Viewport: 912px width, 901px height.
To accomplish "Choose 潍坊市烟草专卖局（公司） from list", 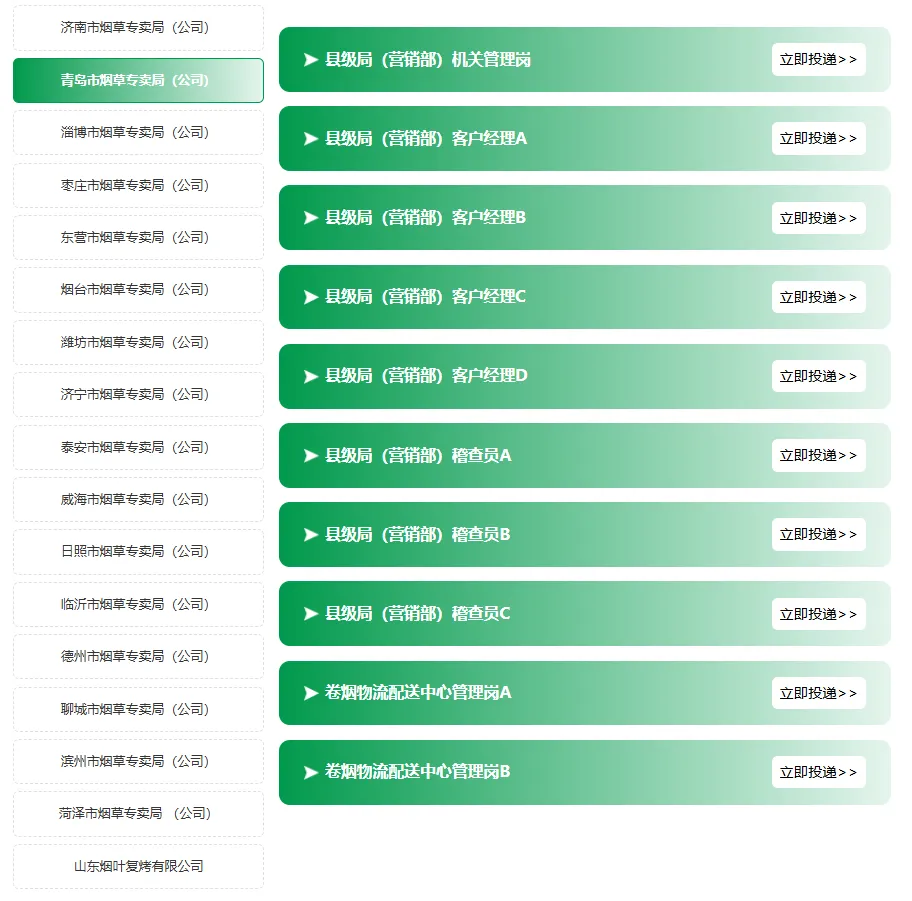I will 138,343.
